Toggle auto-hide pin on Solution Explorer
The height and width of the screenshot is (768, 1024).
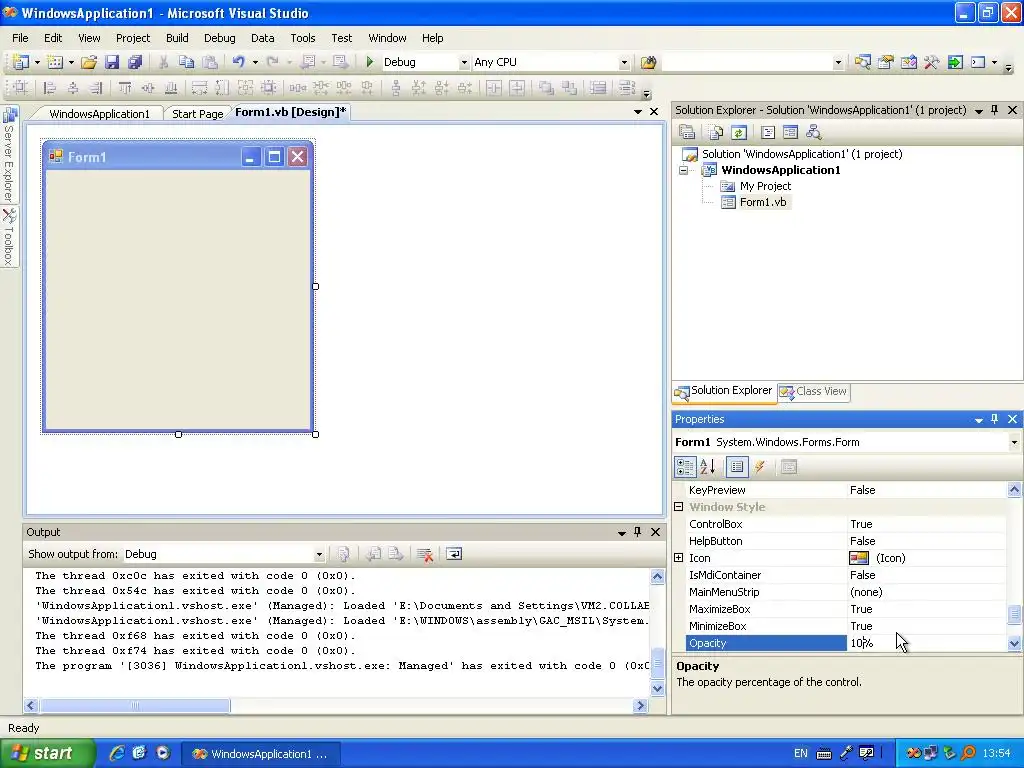(995, 110)
